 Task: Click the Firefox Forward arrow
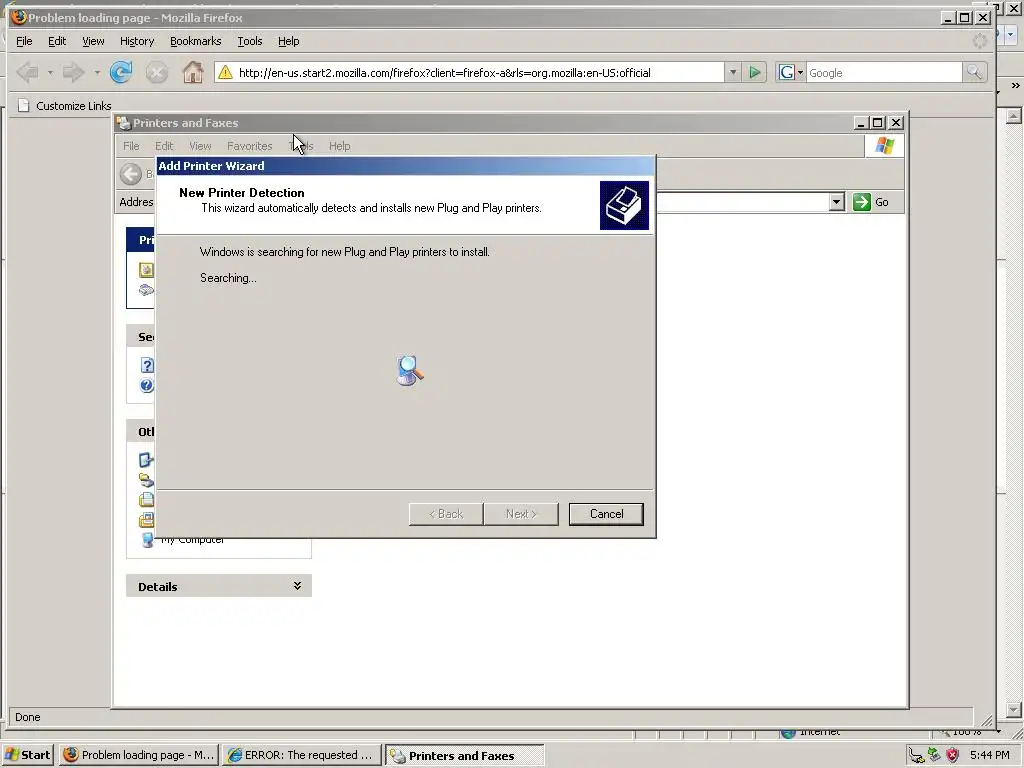click(74, 72)
